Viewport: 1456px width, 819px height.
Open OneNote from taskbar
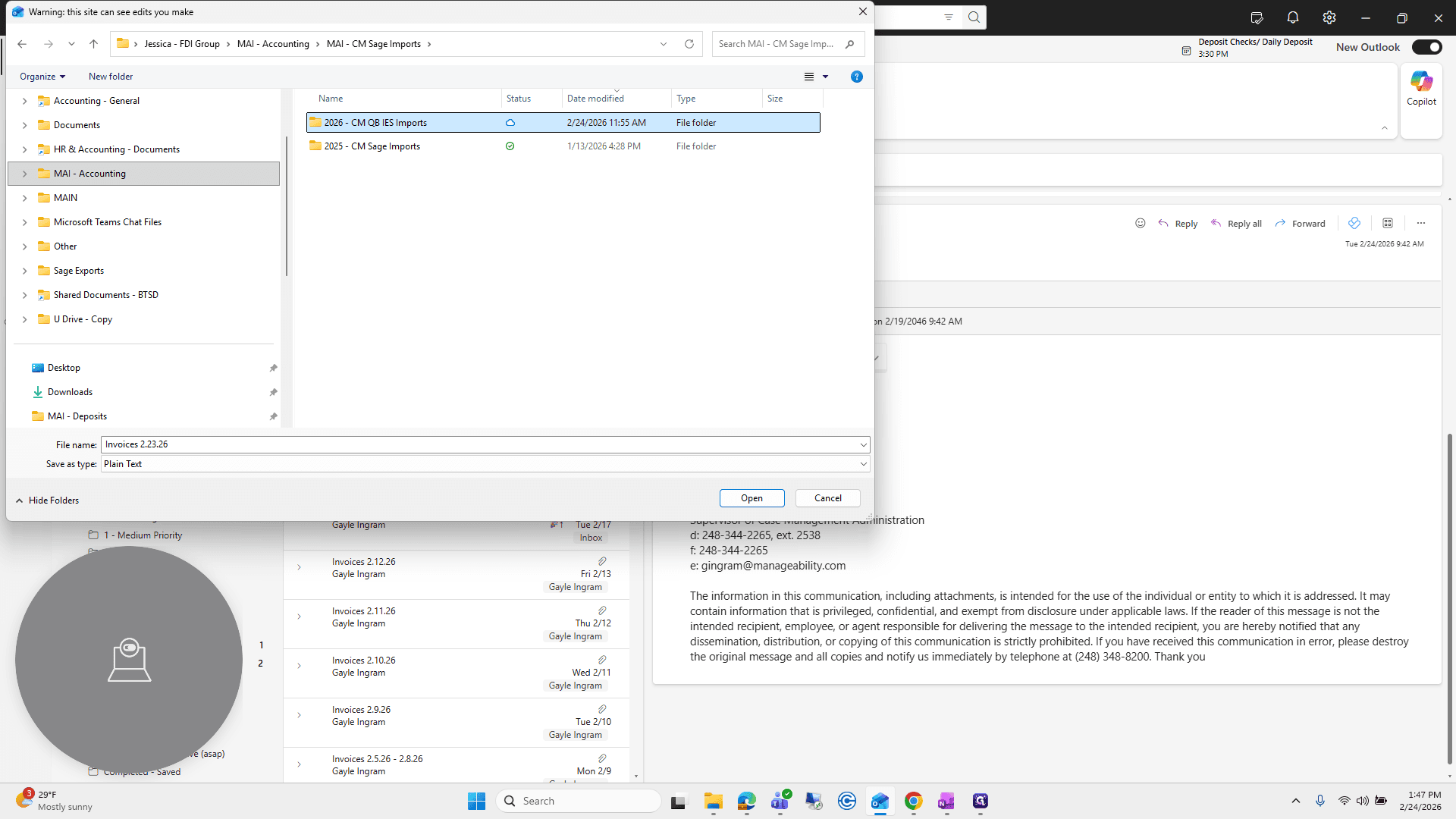946,801
